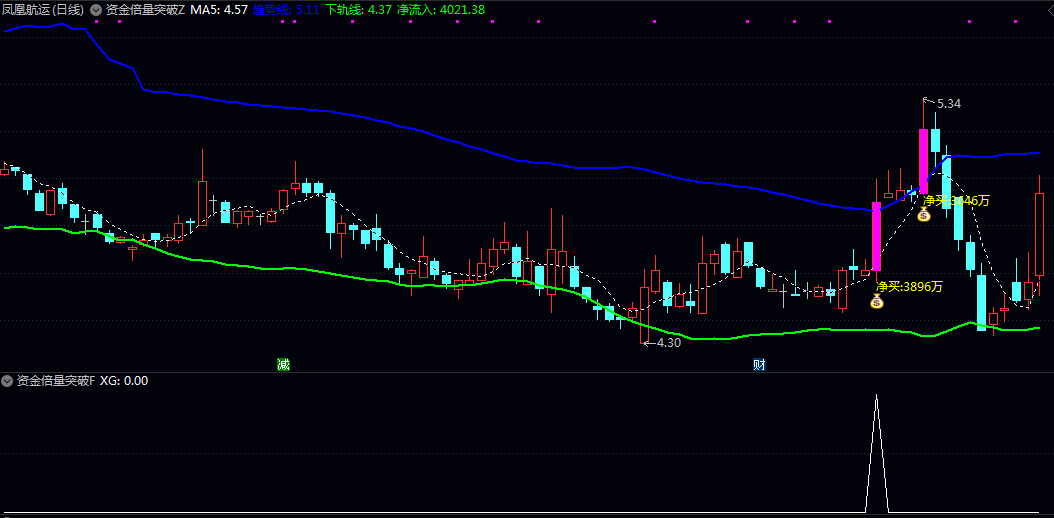Select the 资金倍量突破Z indicator name

click(x=145, y=9)
